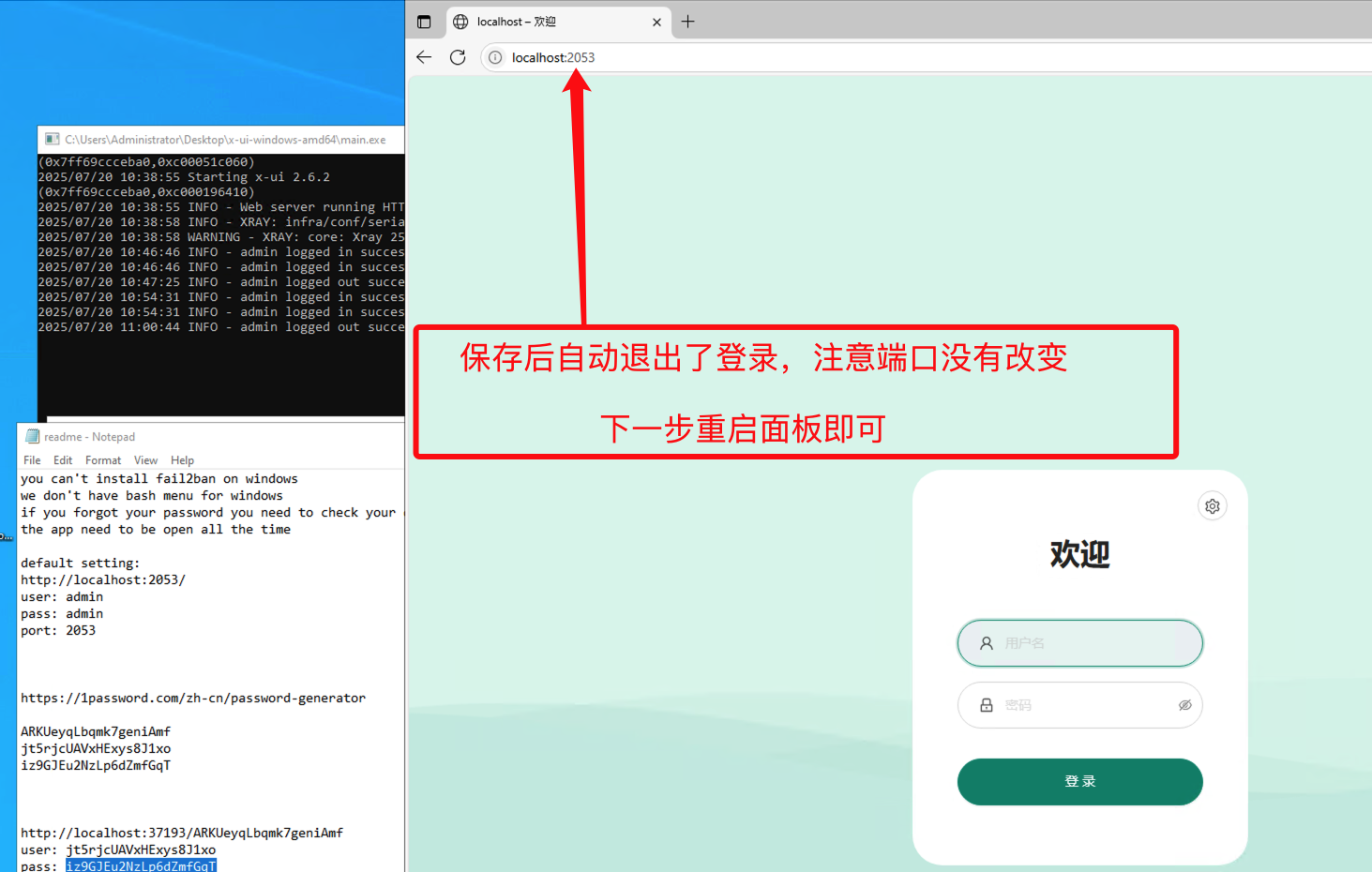Close the localhost 欢迎 tab
The width and height of the screenshot is (1372, 872).
coord(656,23)
